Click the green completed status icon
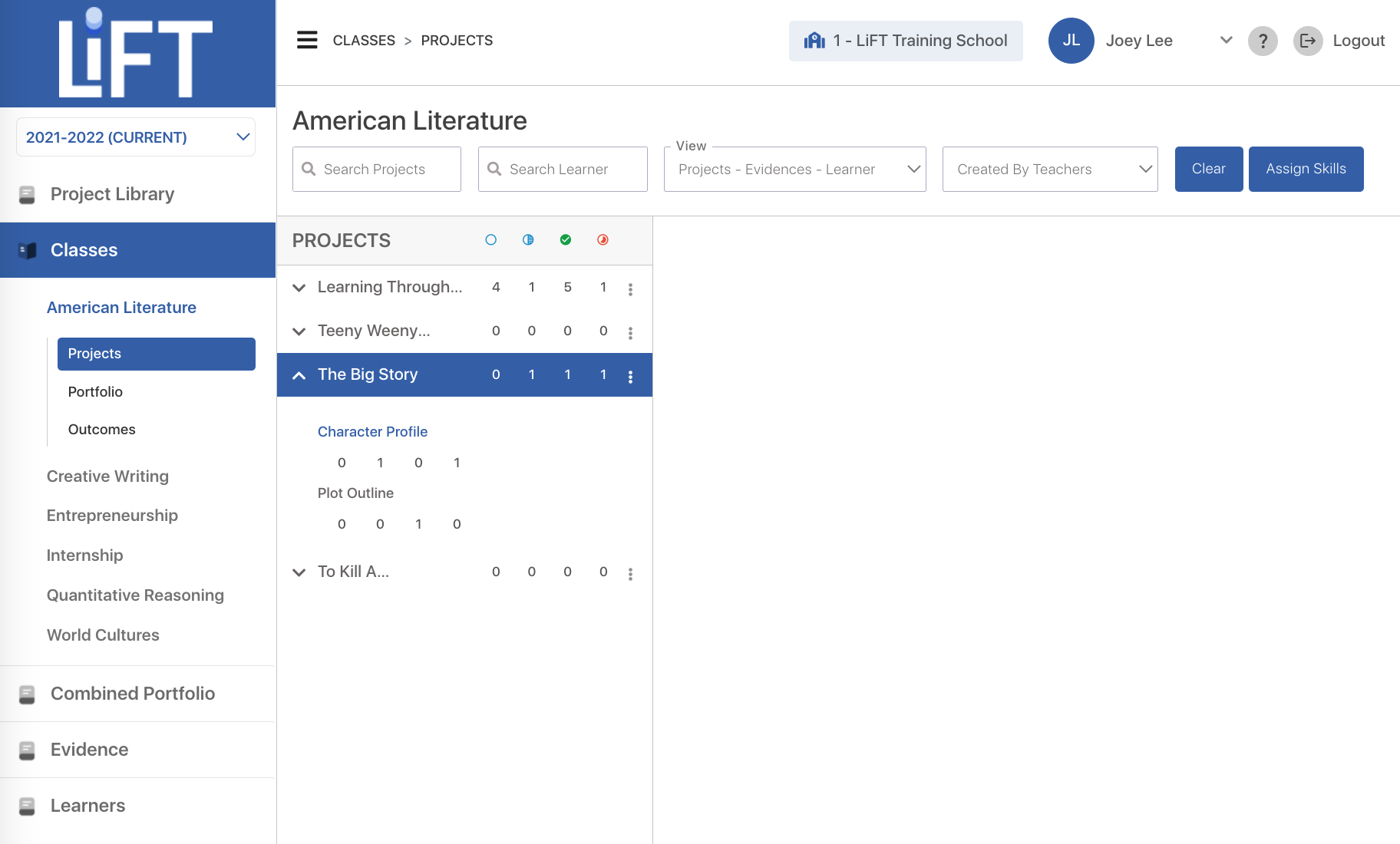Image resolution: width=1400 pixels, height=844 pixels. tap(566, 240)
